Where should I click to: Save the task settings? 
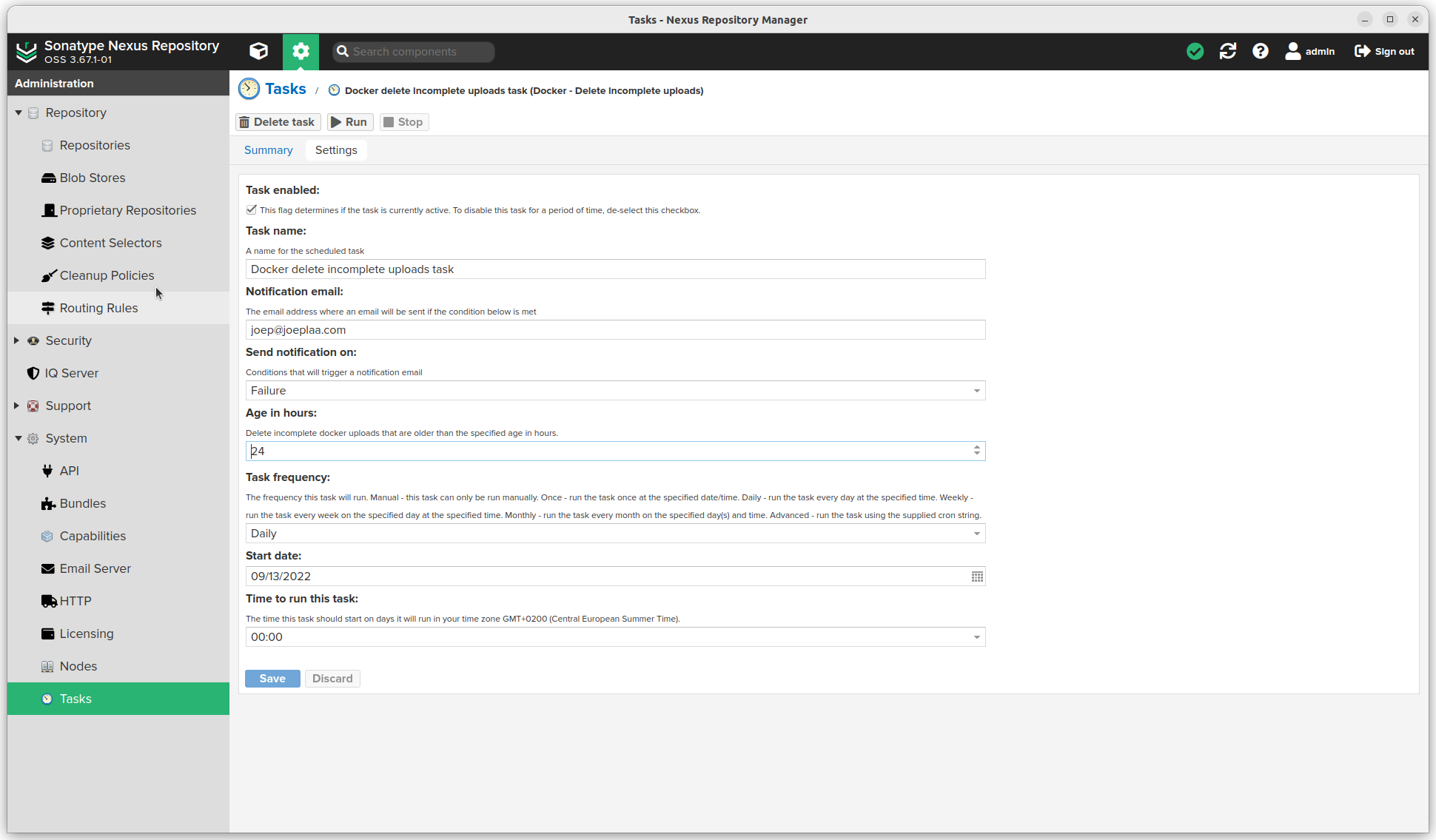coord(272,679)
